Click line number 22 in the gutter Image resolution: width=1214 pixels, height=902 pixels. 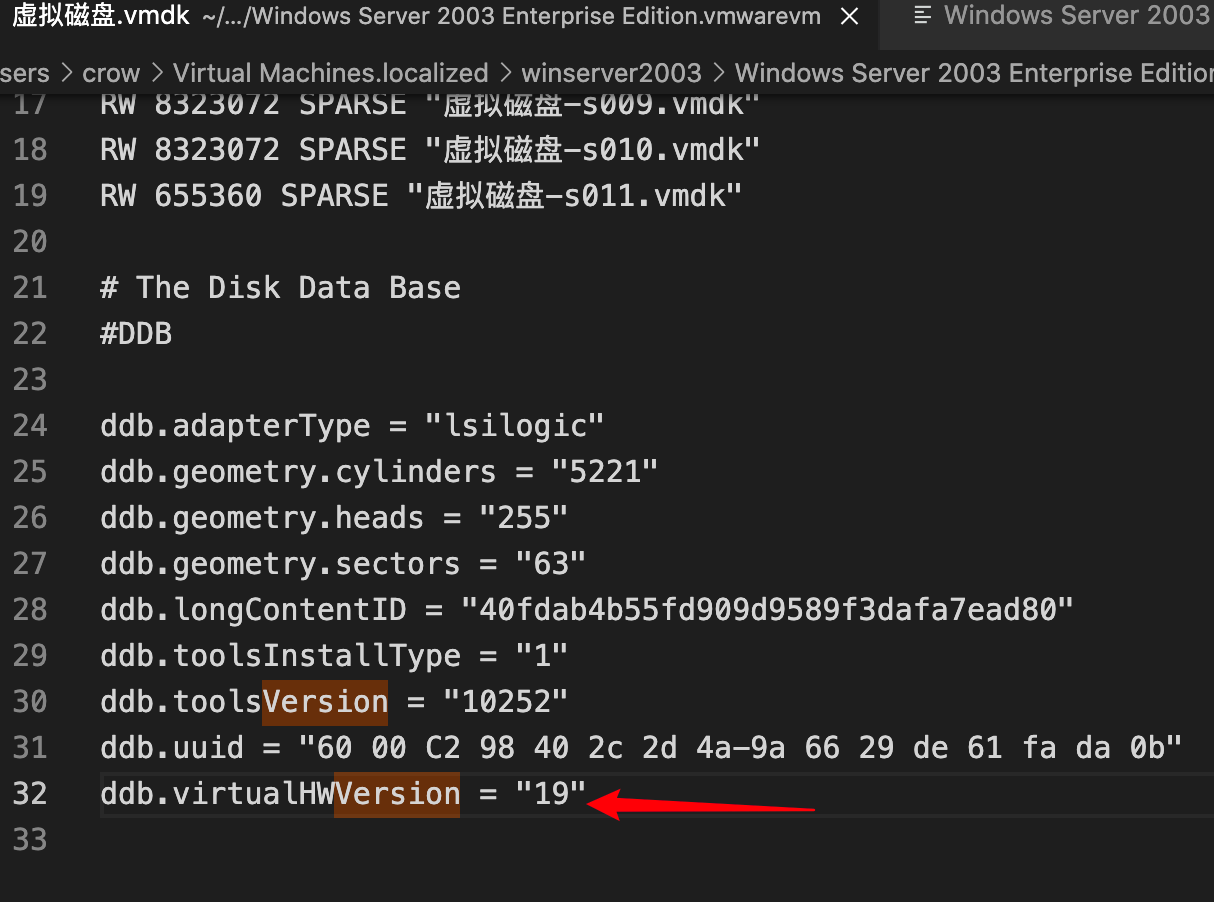30,333
